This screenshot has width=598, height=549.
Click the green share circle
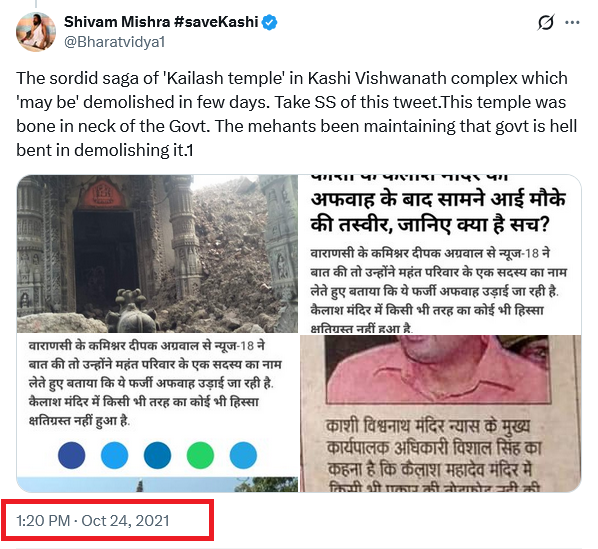click(x=200, y=455)
